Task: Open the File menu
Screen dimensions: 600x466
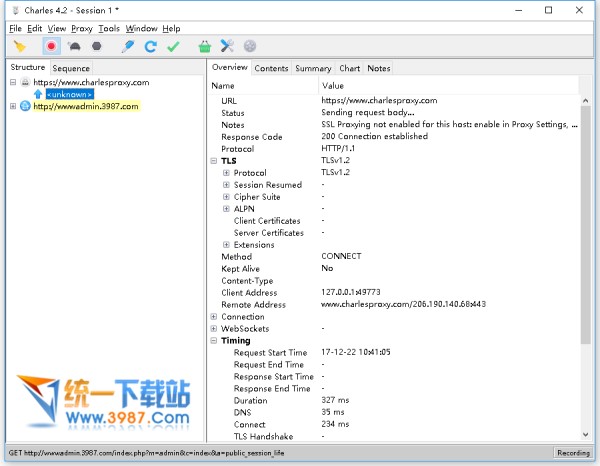Action: tap(15, 28)
